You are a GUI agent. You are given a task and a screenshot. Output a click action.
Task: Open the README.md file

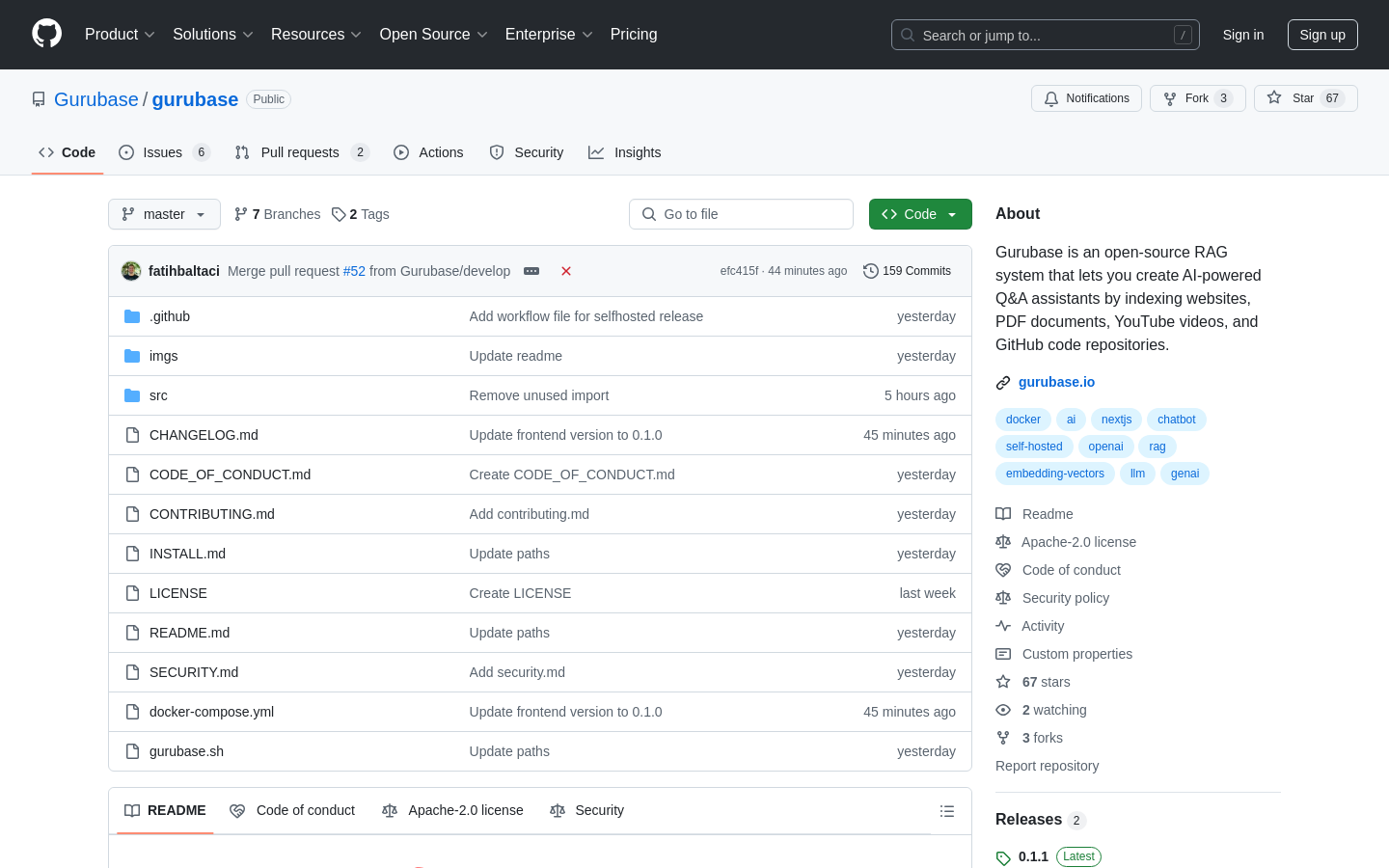click(x=189, y=633)
